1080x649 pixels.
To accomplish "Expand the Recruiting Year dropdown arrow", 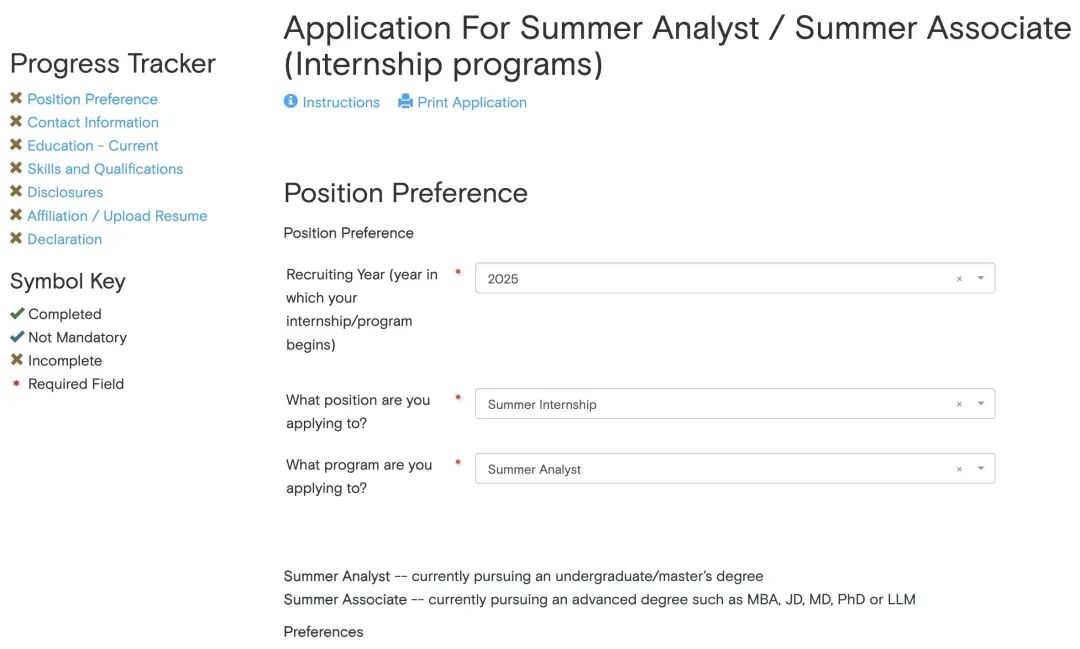I will 981,279.
